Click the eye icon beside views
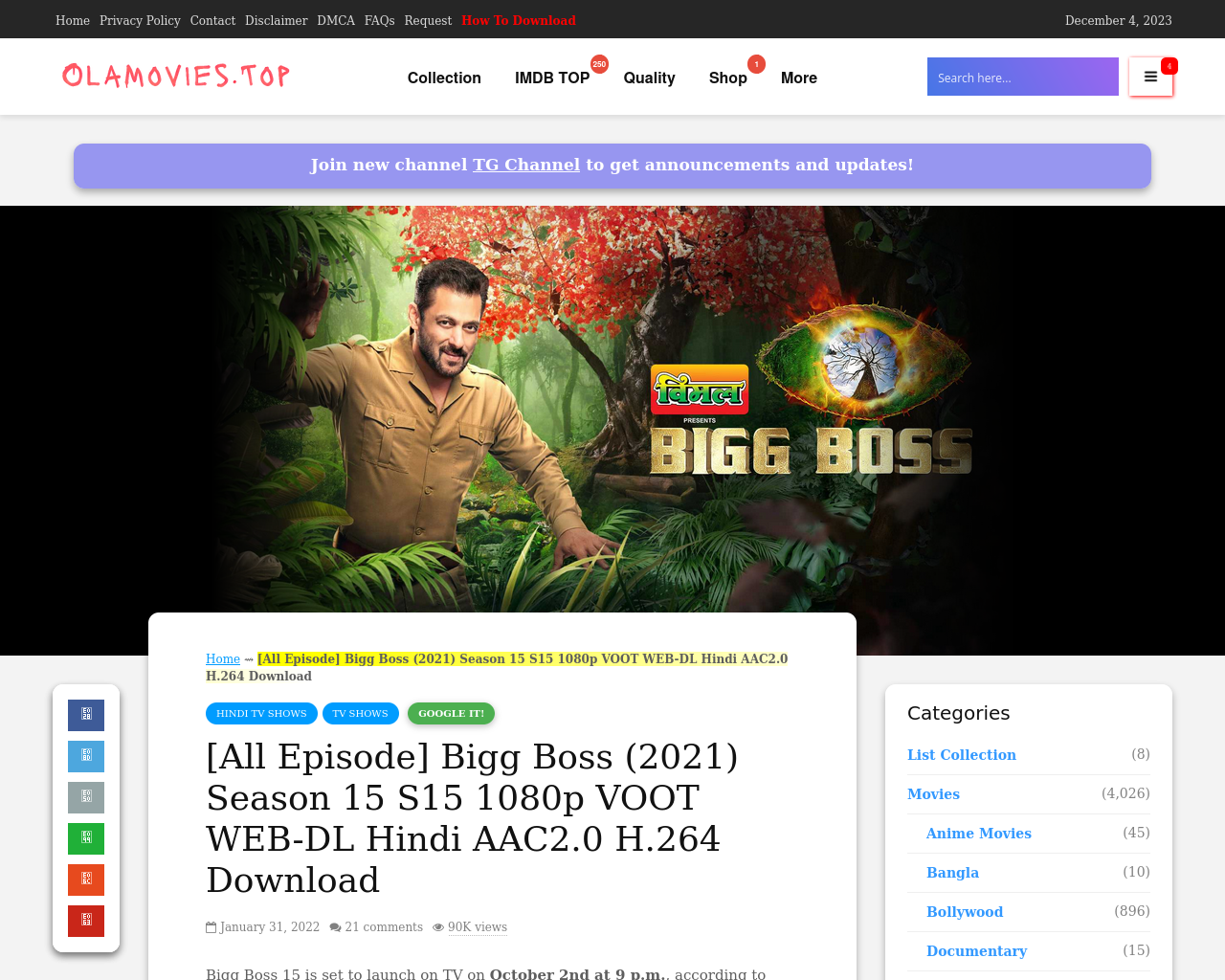The image size is (1225, 980). tap(438, 927)
